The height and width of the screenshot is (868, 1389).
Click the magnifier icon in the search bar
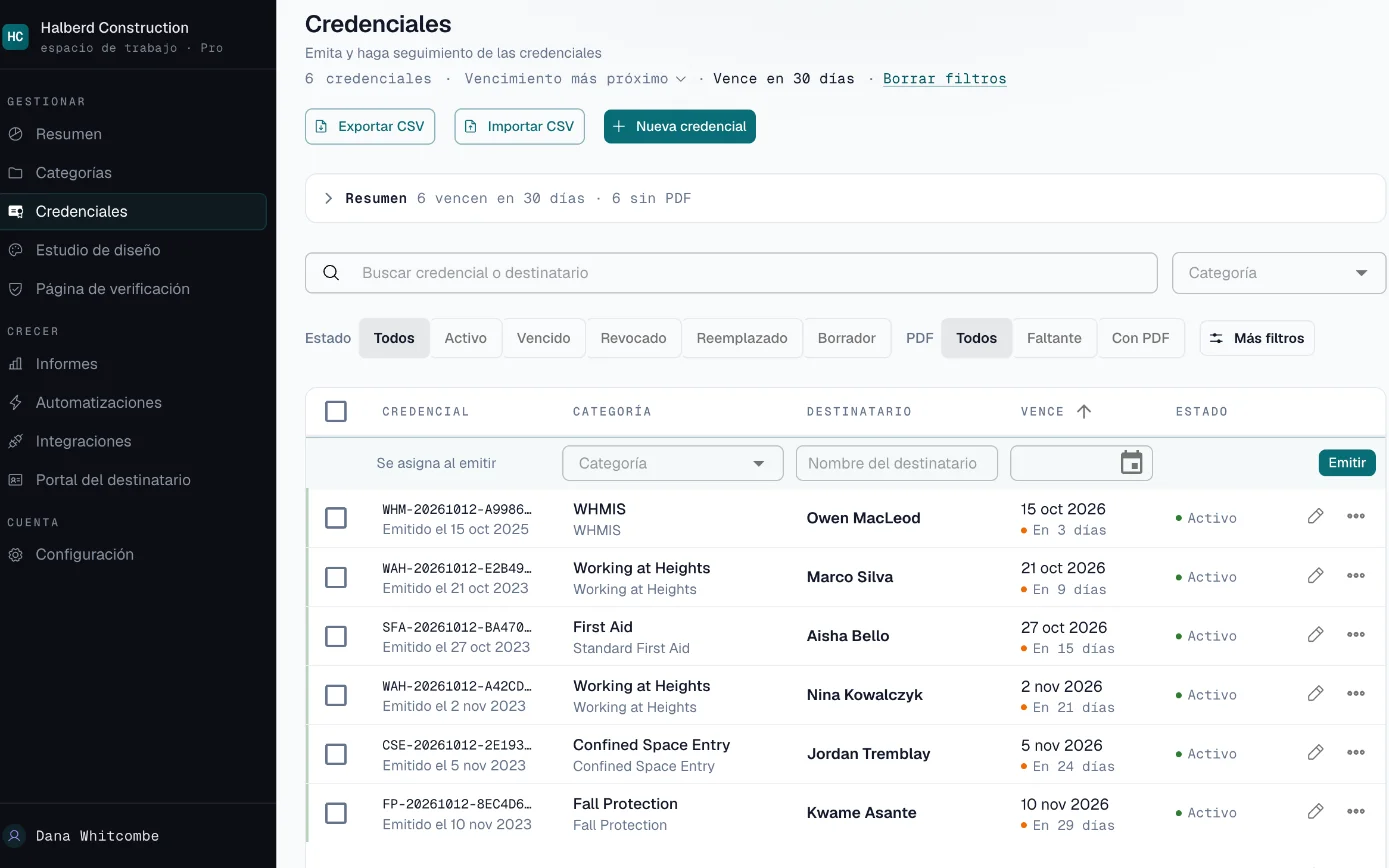click(x=331, y=273)
